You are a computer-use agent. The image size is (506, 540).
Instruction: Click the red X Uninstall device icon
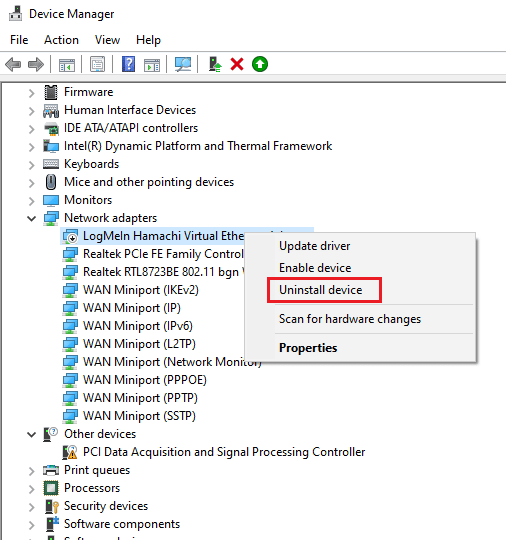[x=237, y=64]
